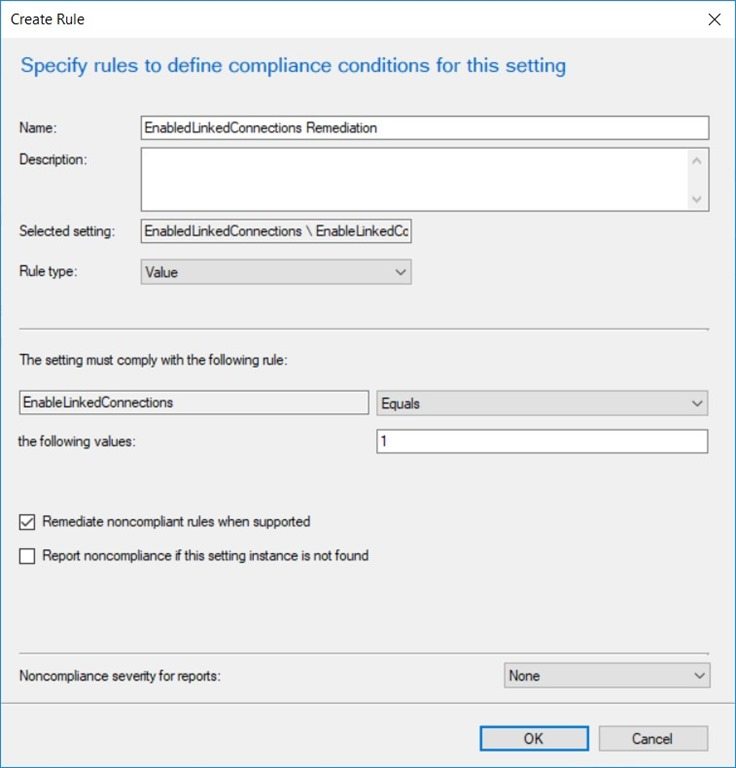
Task: Click the "Name:" label
Action: click(38, 128)
